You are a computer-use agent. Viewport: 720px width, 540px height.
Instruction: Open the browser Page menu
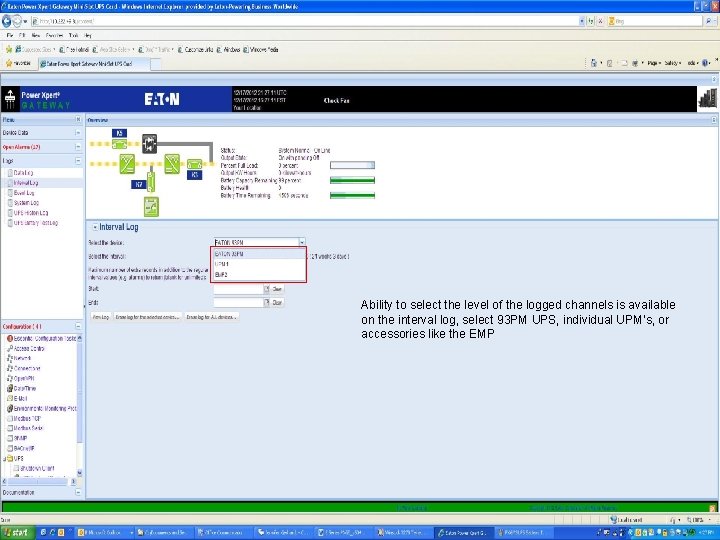[x=654, y=63]
